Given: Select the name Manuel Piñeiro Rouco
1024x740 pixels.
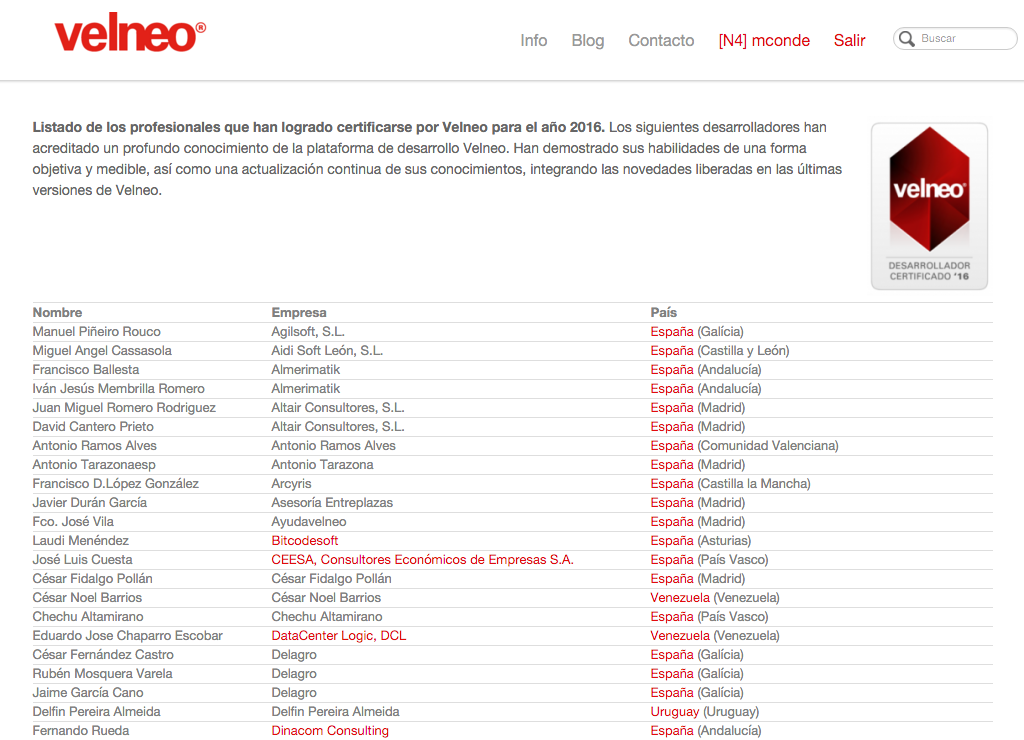Looking at the screenshot, I should (x=97, y=332).
